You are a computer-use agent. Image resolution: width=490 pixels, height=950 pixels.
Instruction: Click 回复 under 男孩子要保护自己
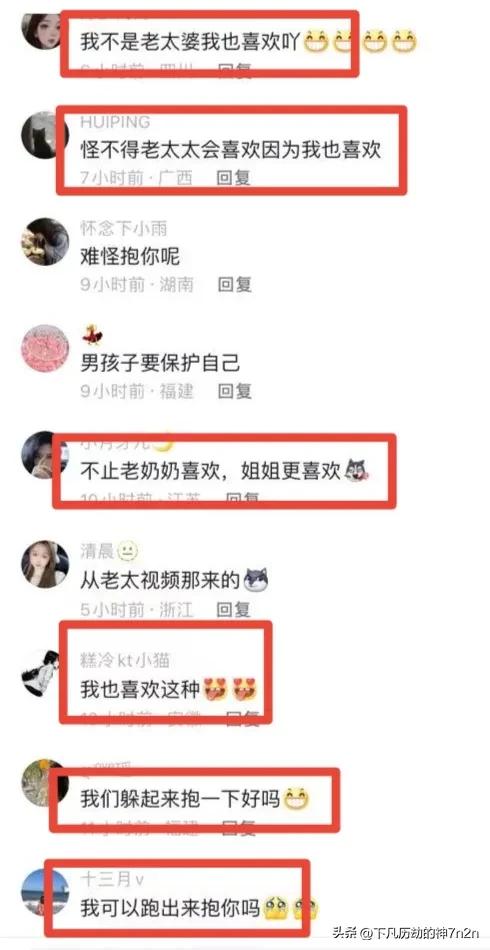click(x=234, y=391)
